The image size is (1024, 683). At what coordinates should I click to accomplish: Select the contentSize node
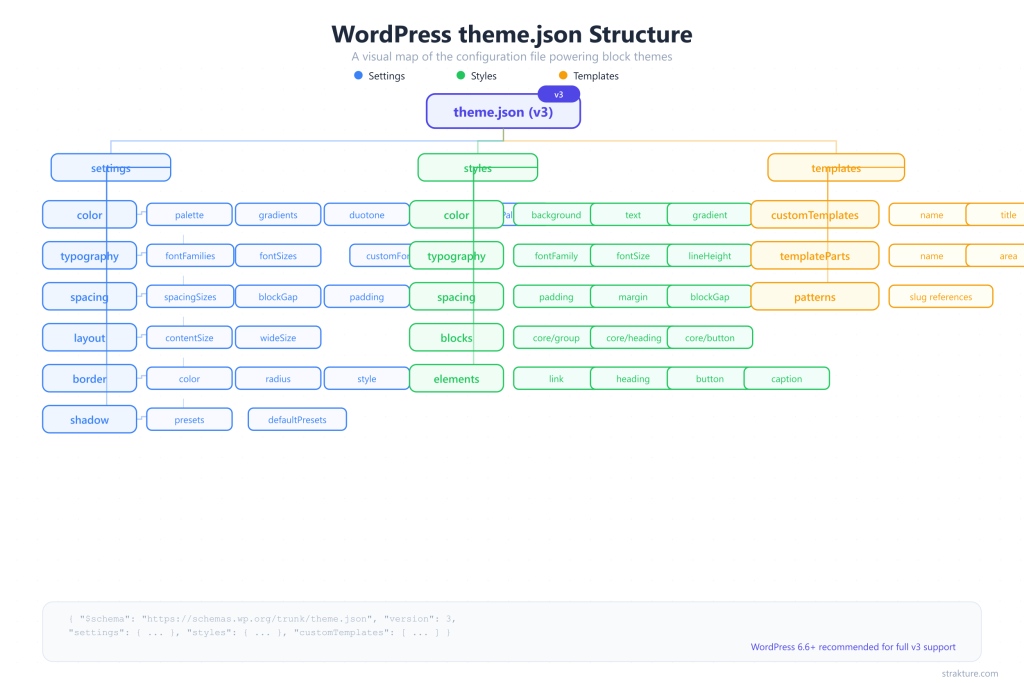point(189,338)
